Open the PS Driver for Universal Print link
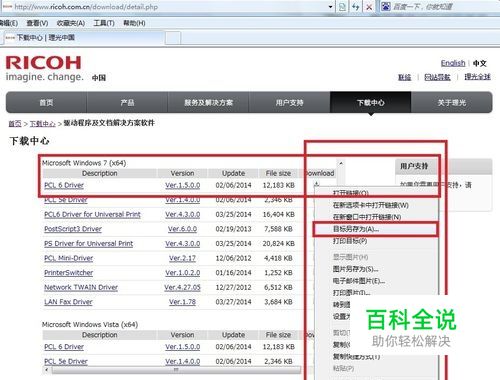Image resolution: width=500 pixels, height=380 pixels. [x=89, y=244]
